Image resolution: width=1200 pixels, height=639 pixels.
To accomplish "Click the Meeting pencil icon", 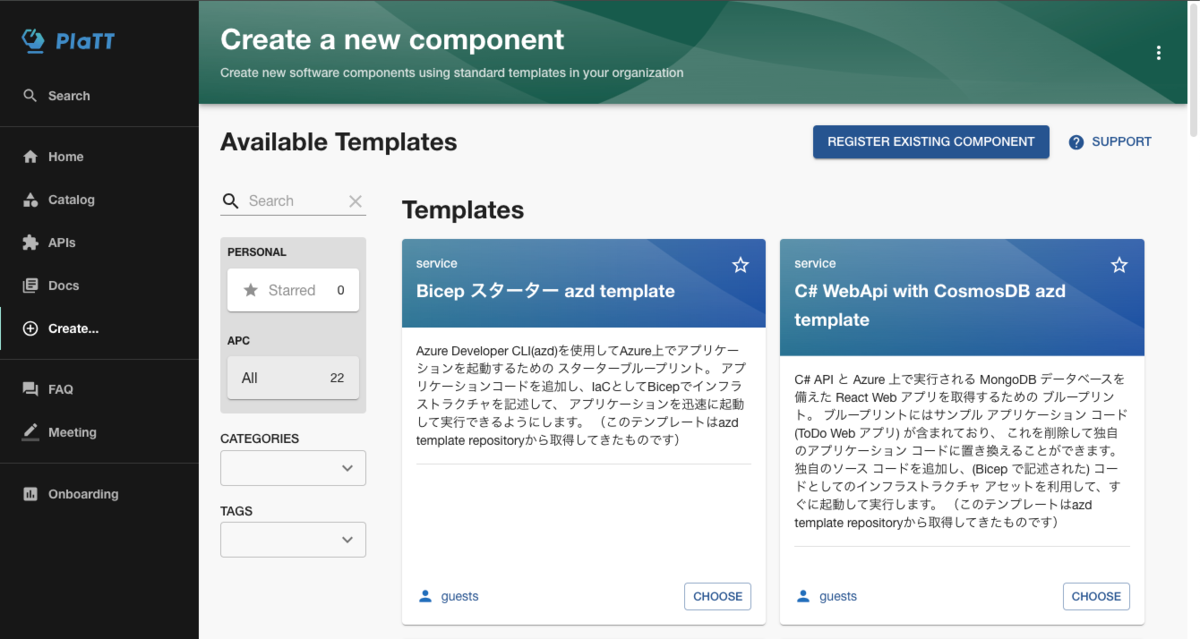I will pos(30,433).
